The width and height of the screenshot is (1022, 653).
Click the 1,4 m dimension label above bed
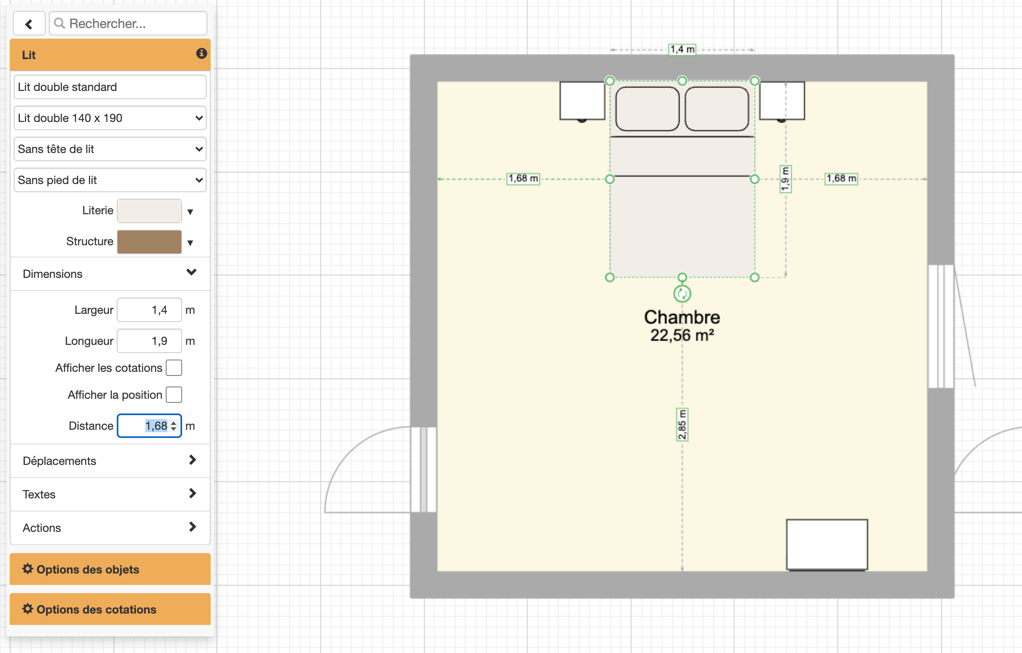tap(682, 50)
